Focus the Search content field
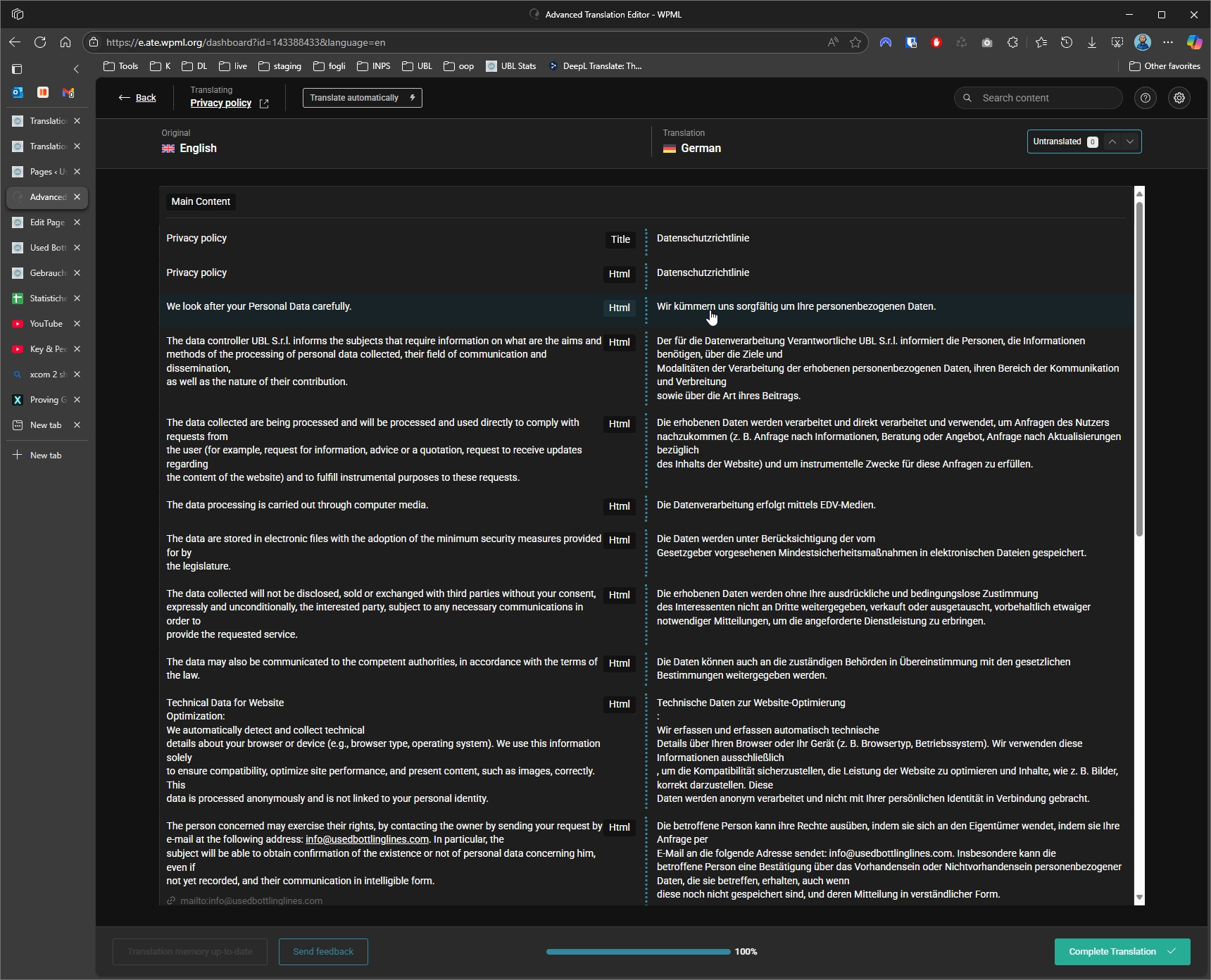 point(1038,98)
